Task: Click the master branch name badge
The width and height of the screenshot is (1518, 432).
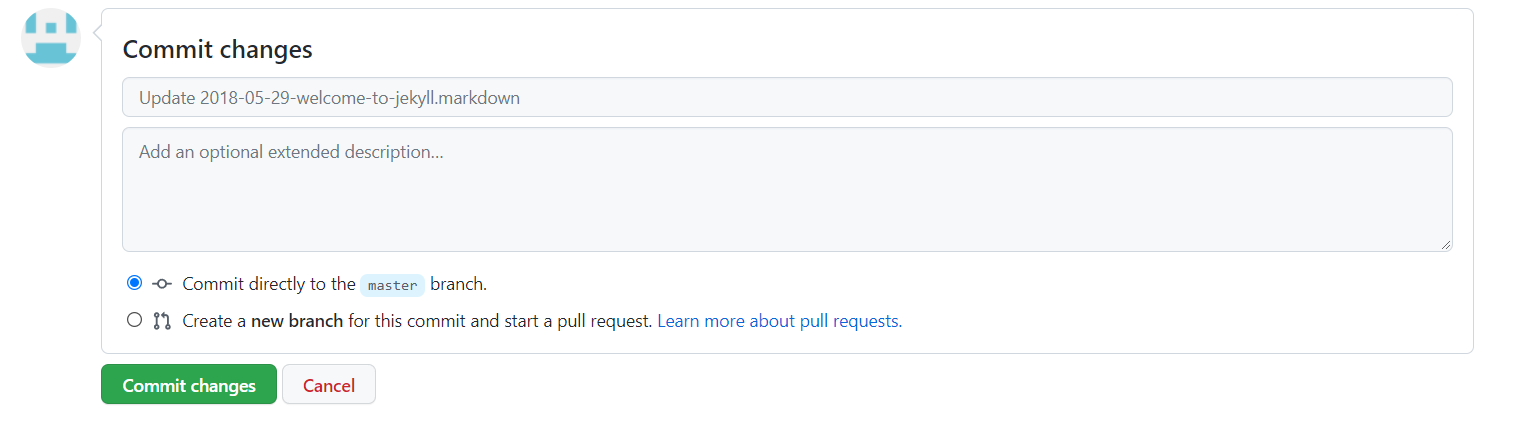Action: [392, 285]
